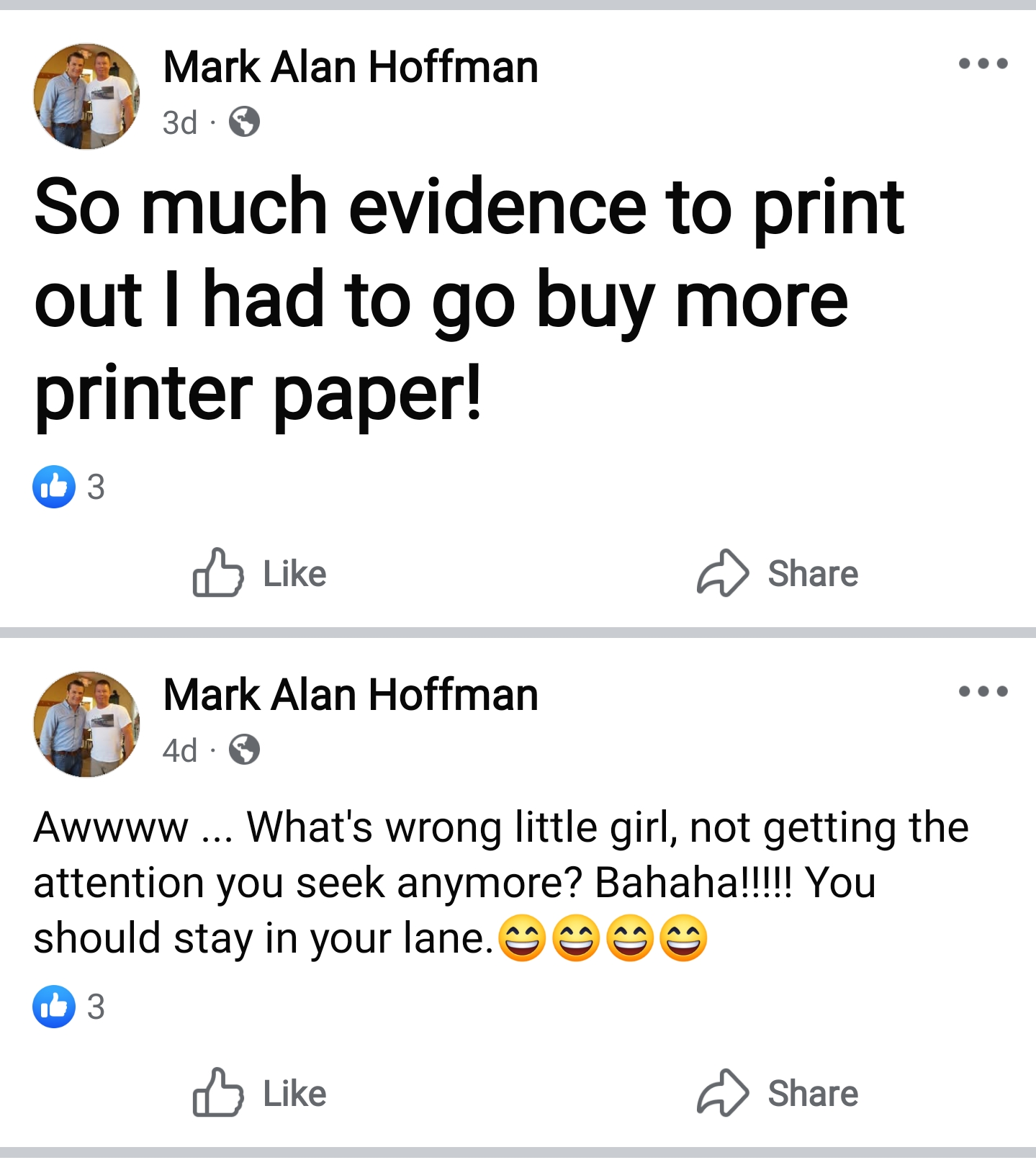Open reactions icon on 'stay in your lane' post
The height and width of the screenshot is (1160, 1036).
click(54, 1006)
